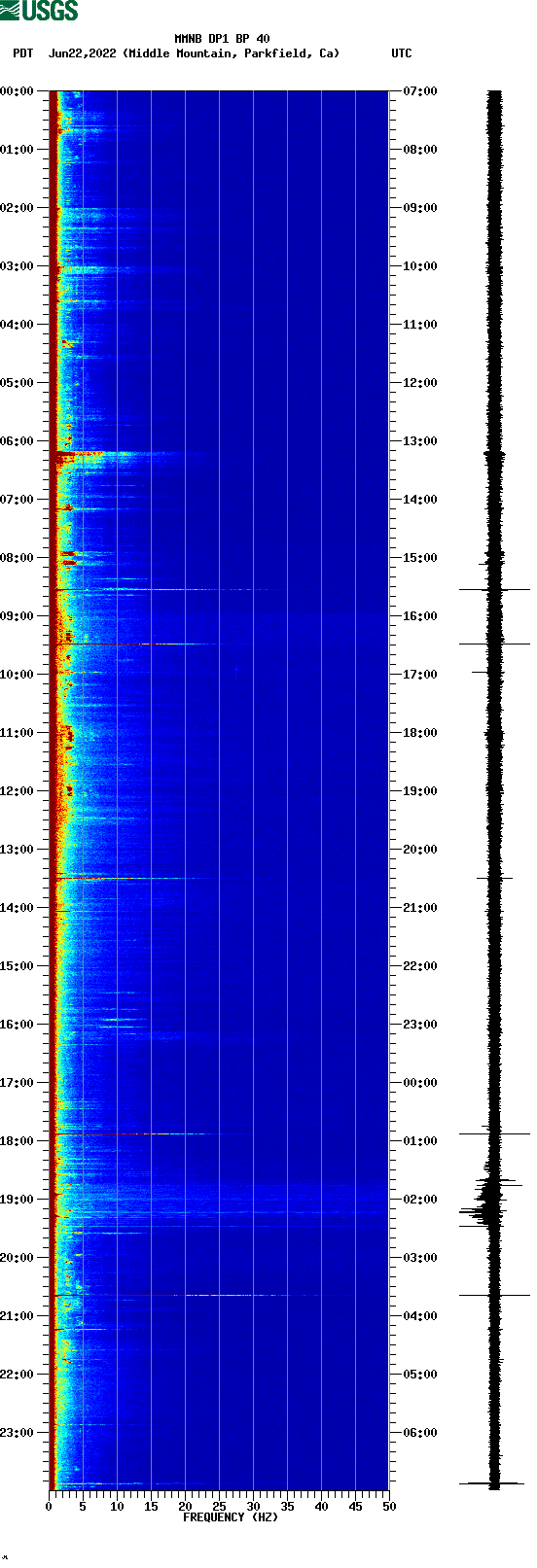Click the 07:00 UTC time label

pos(420,91)
